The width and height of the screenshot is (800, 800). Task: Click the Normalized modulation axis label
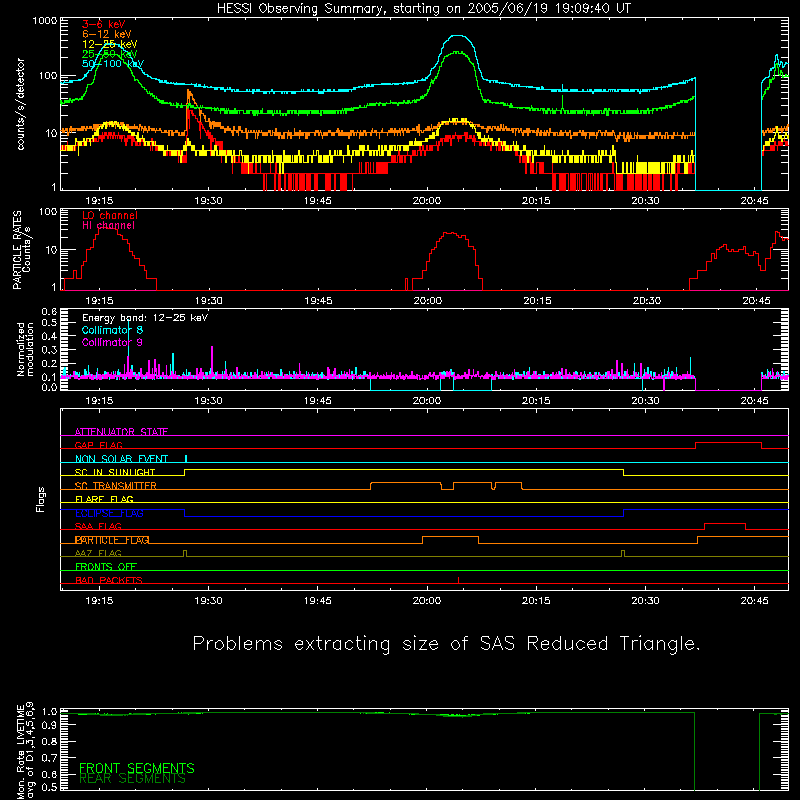click(x=25, y=349)
